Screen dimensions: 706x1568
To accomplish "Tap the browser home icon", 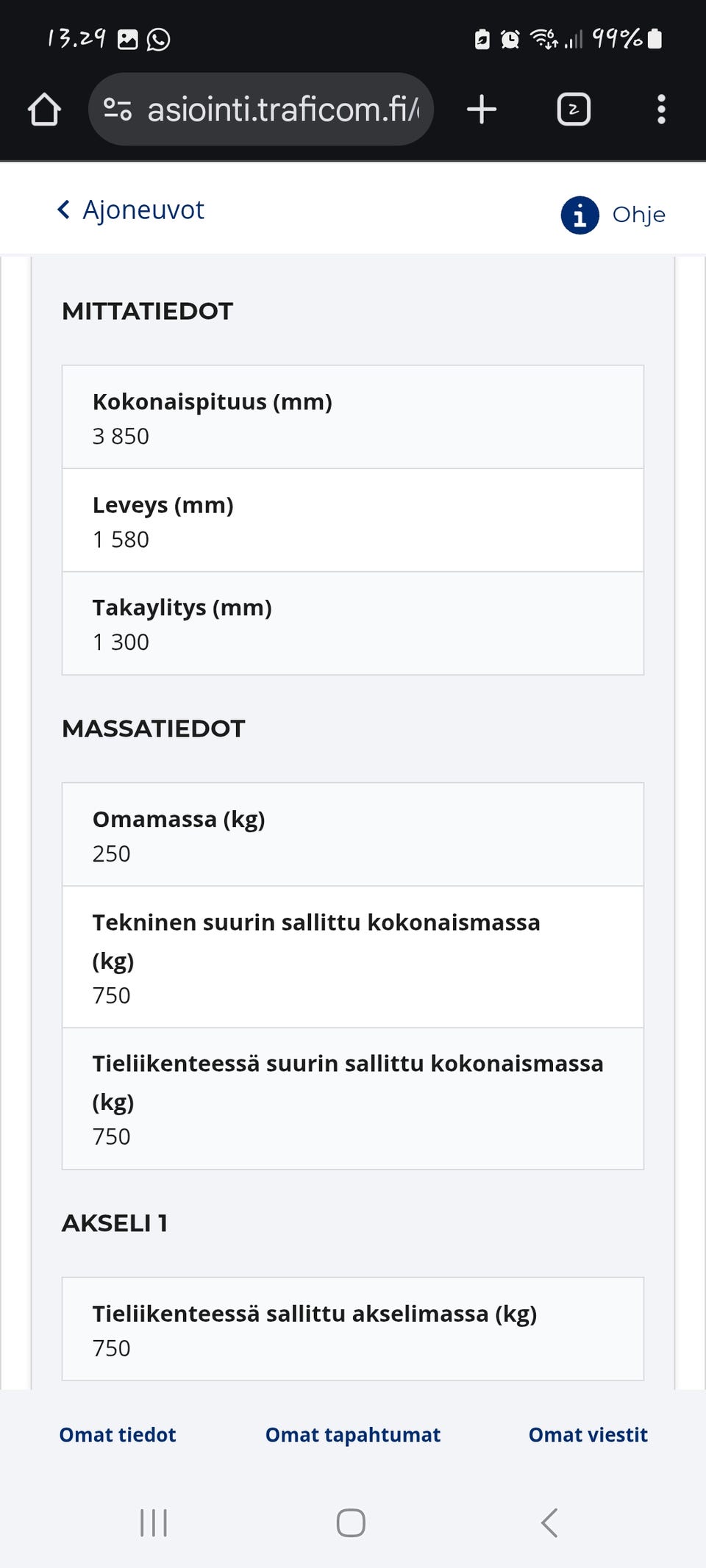I will [44, 110].
